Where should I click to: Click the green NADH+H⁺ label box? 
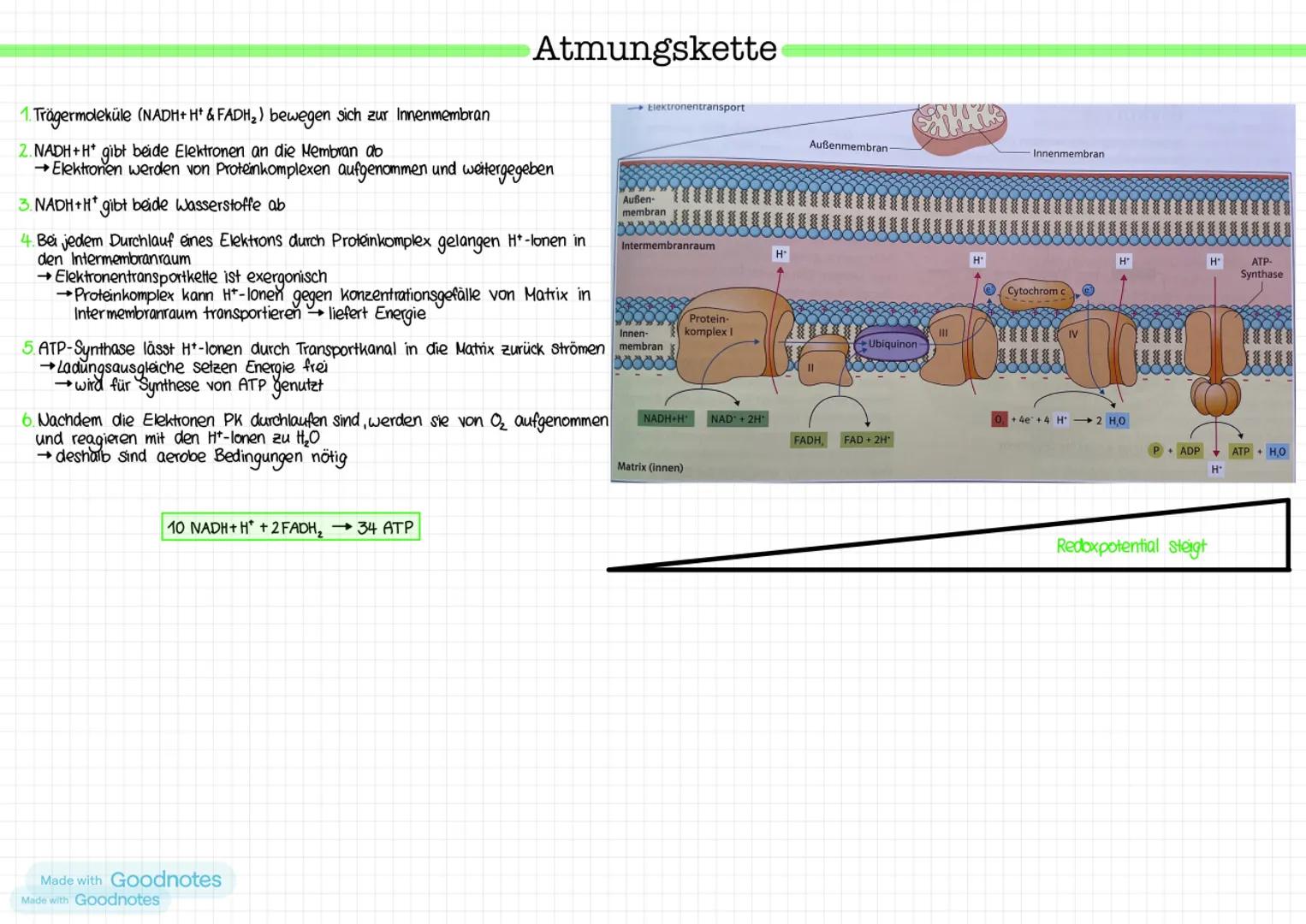click(666, 419)
